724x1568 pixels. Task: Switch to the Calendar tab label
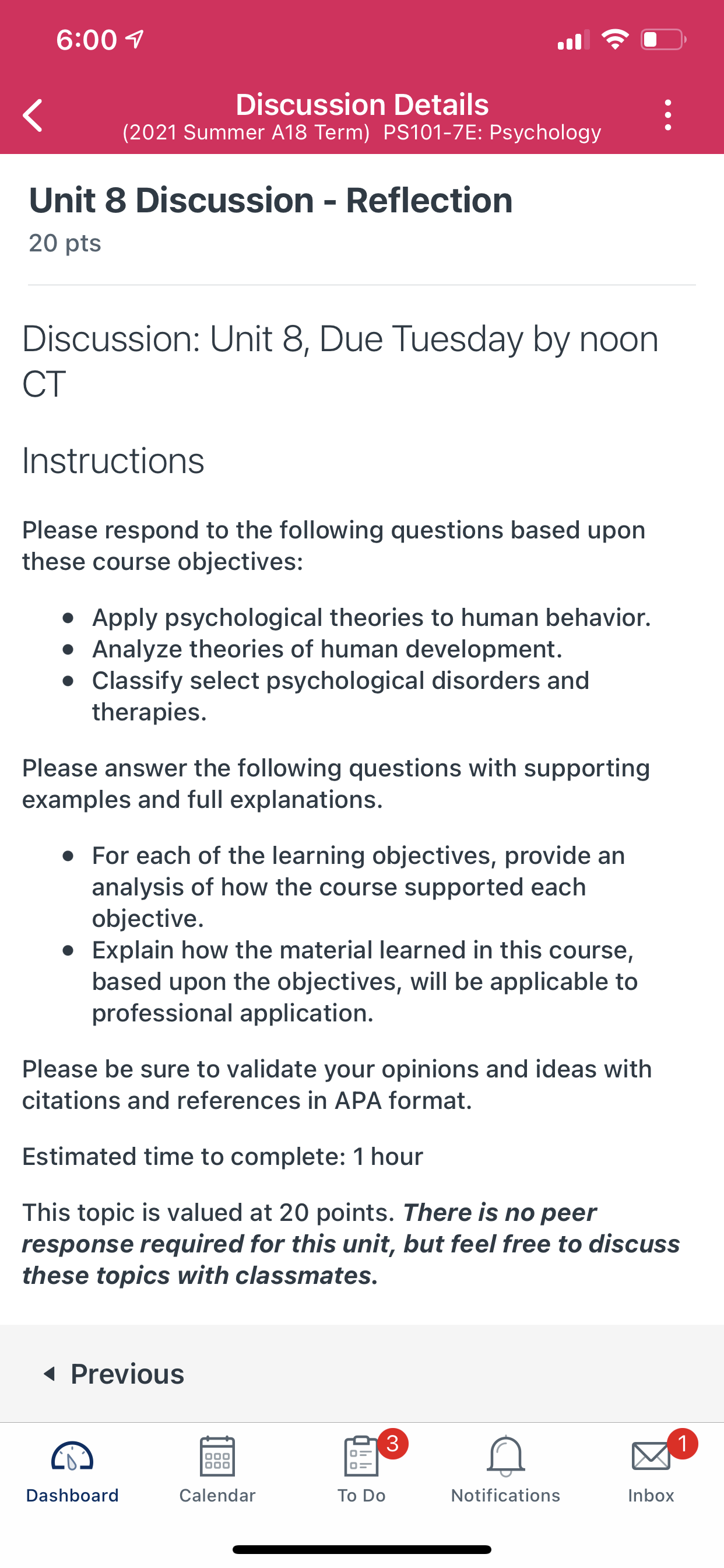217,1496
